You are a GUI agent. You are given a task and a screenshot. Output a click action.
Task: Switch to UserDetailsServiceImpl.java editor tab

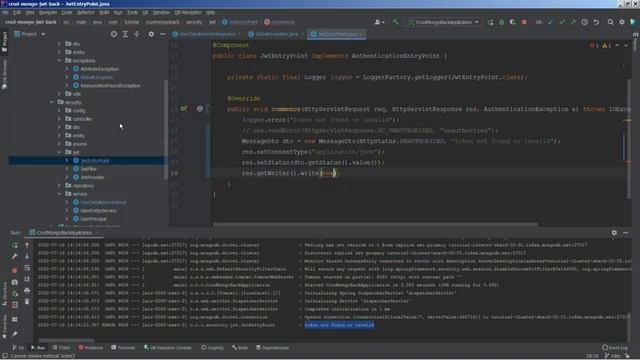pos(207,34)
